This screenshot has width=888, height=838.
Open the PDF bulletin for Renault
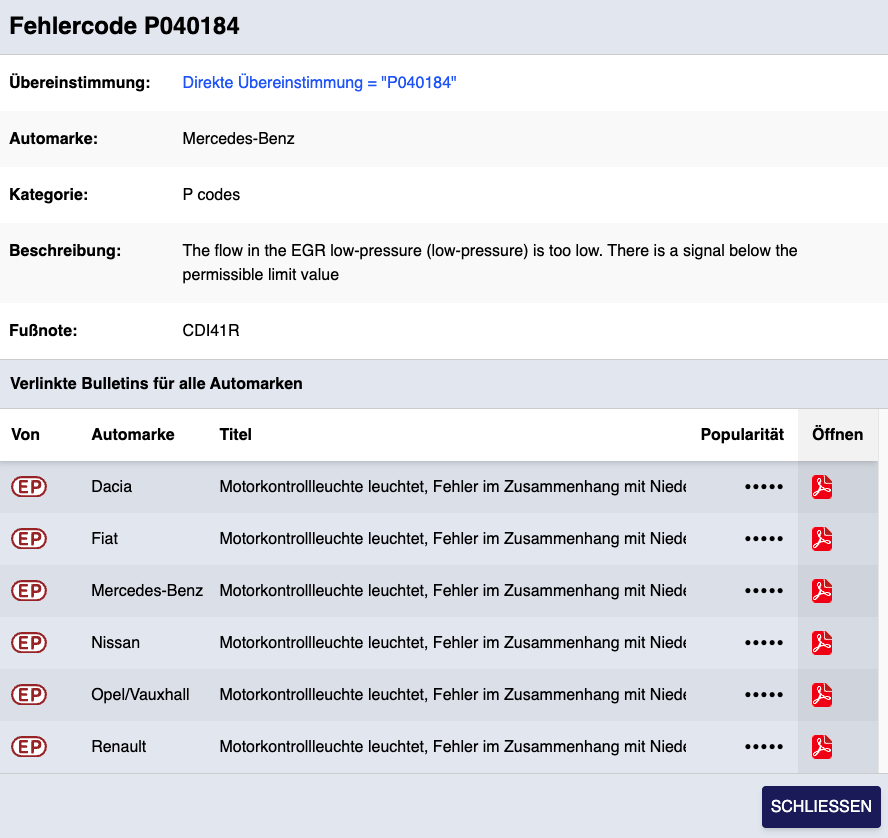coord(822,747)
